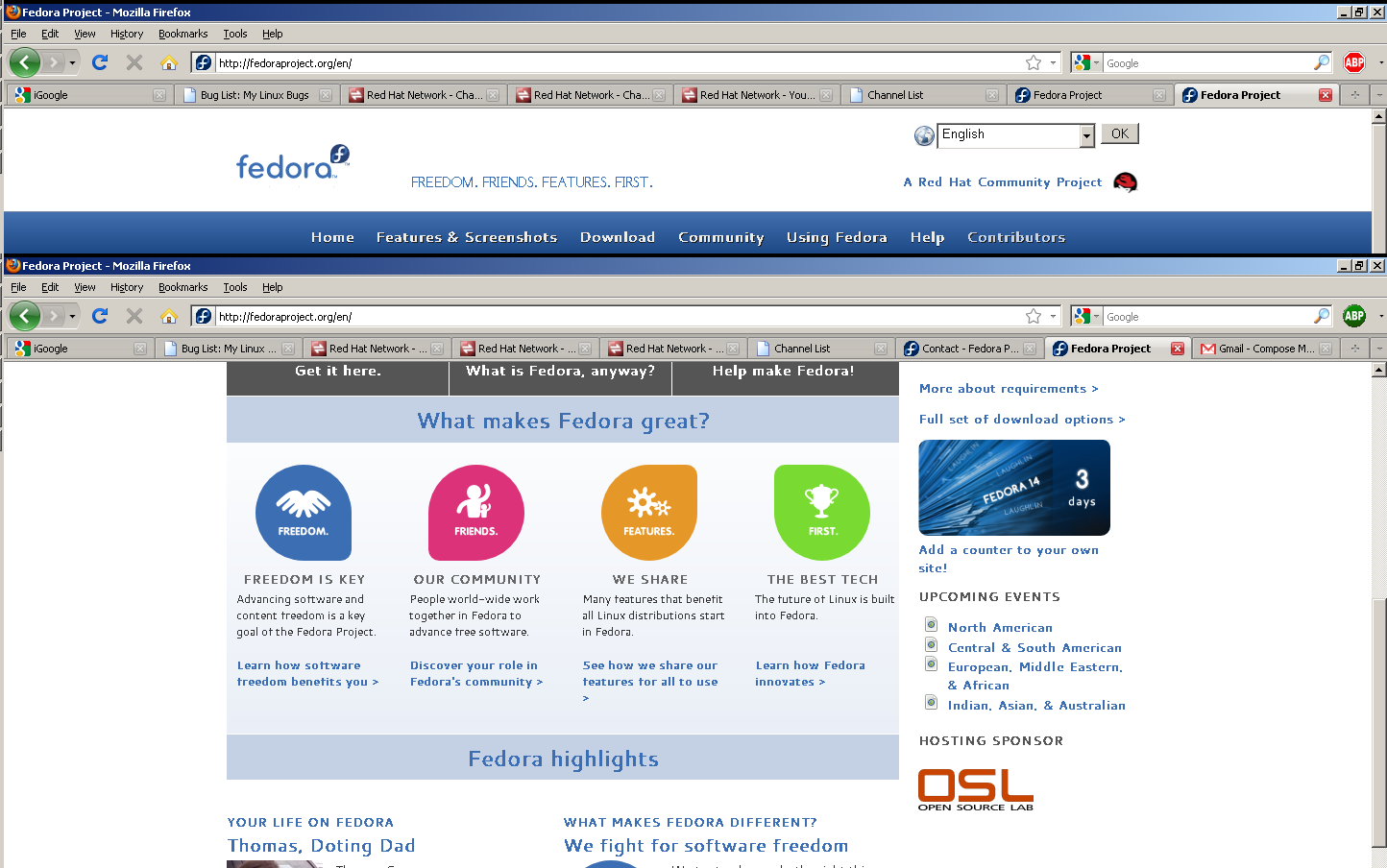Click the Fedora logo on the page header

[293, 162]
